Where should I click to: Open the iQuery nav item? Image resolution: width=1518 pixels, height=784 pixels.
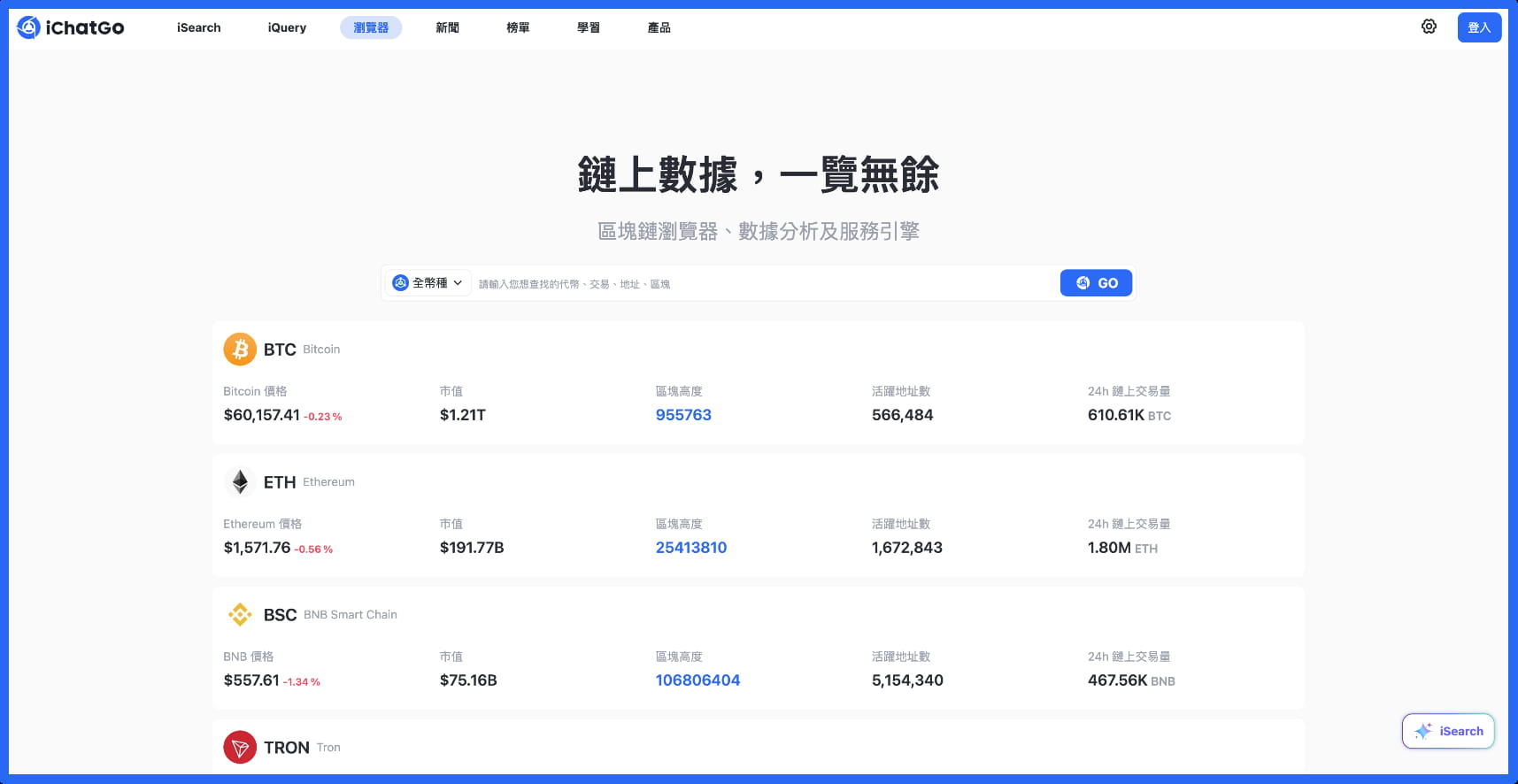tap(287, 27)
